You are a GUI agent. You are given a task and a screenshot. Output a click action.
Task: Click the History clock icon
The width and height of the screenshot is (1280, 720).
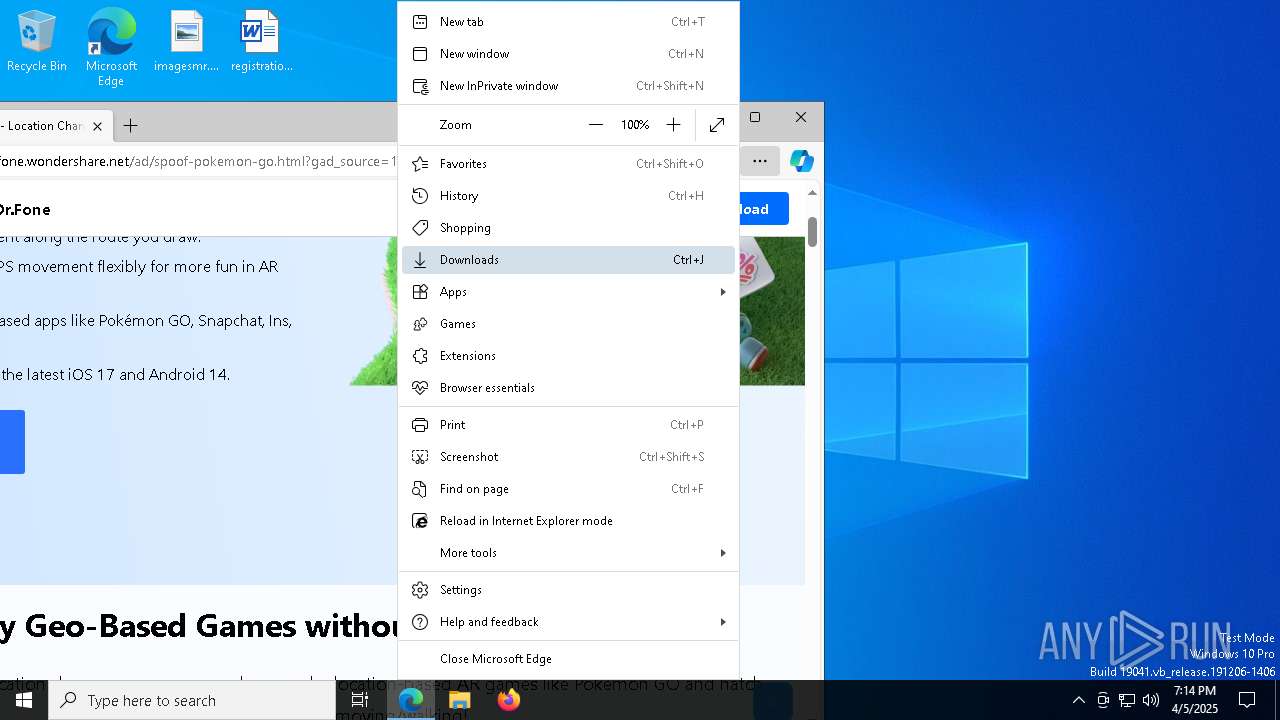click(x=420, y=196)
